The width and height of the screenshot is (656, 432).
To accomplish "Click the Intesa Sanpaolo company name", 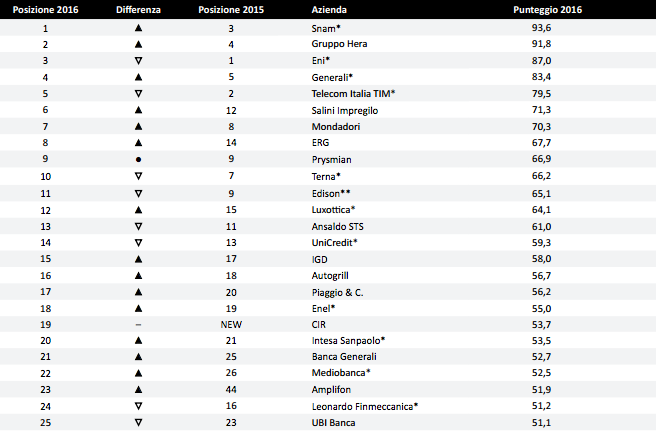I will pyautogui.click(x=348, y=341).
